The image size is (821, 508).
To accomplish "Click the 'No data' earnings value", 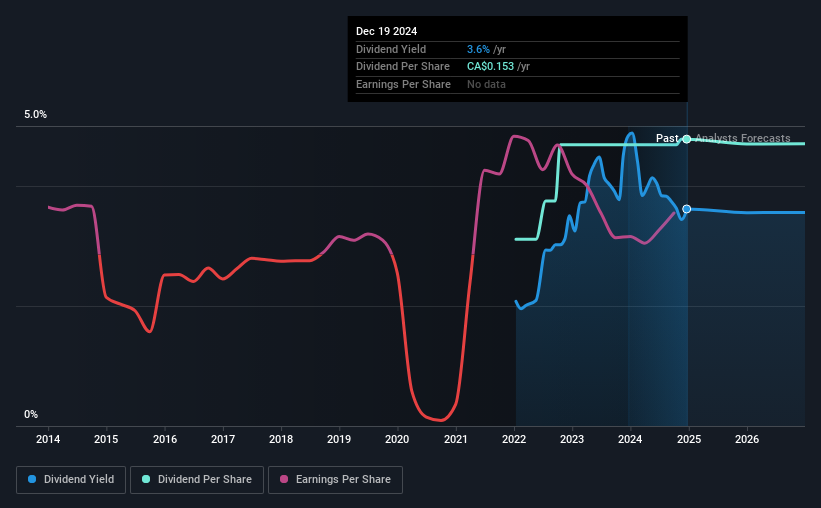I will 486,84.
